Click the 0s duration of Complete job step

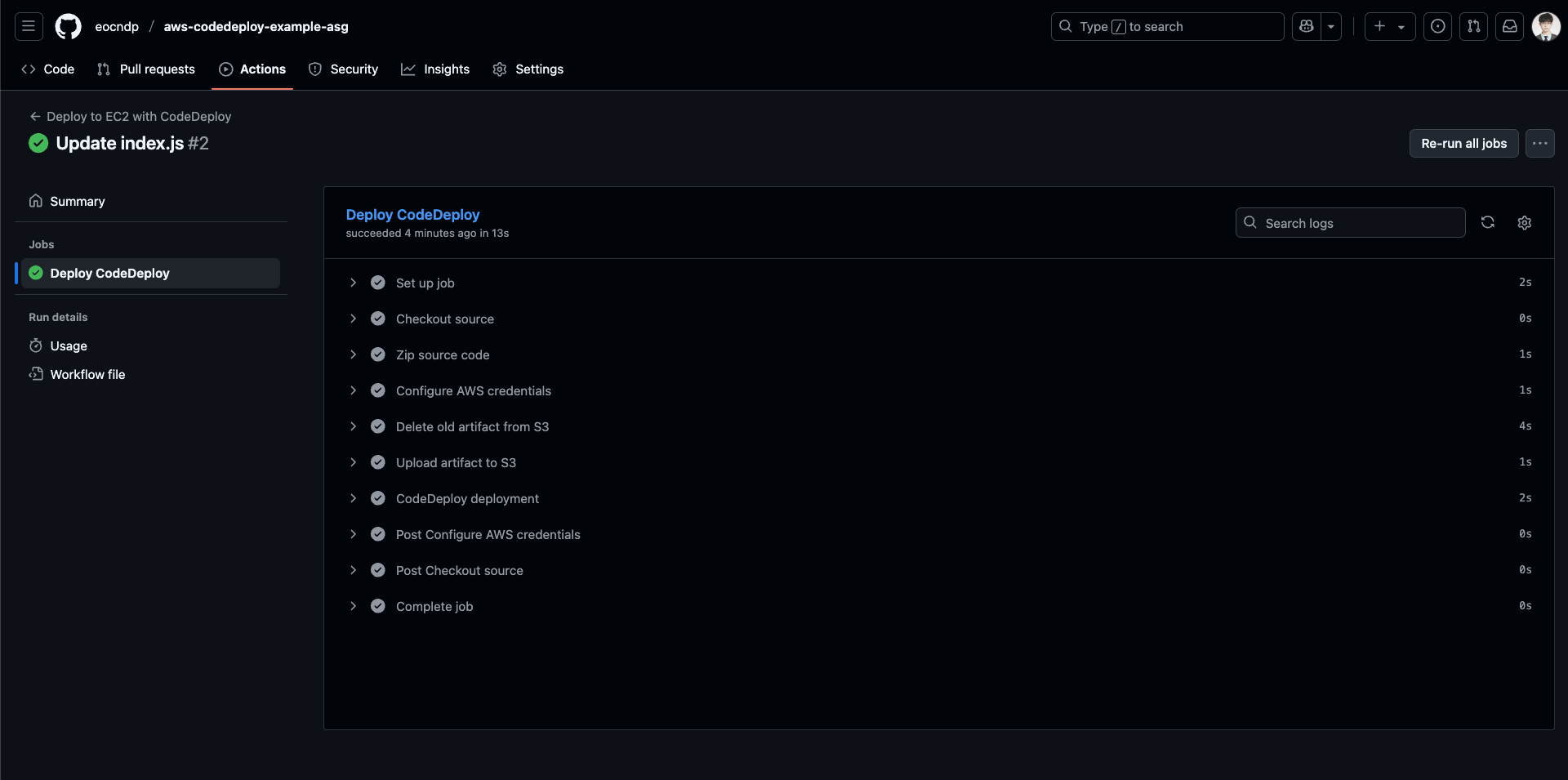[x=1526, y=606]
